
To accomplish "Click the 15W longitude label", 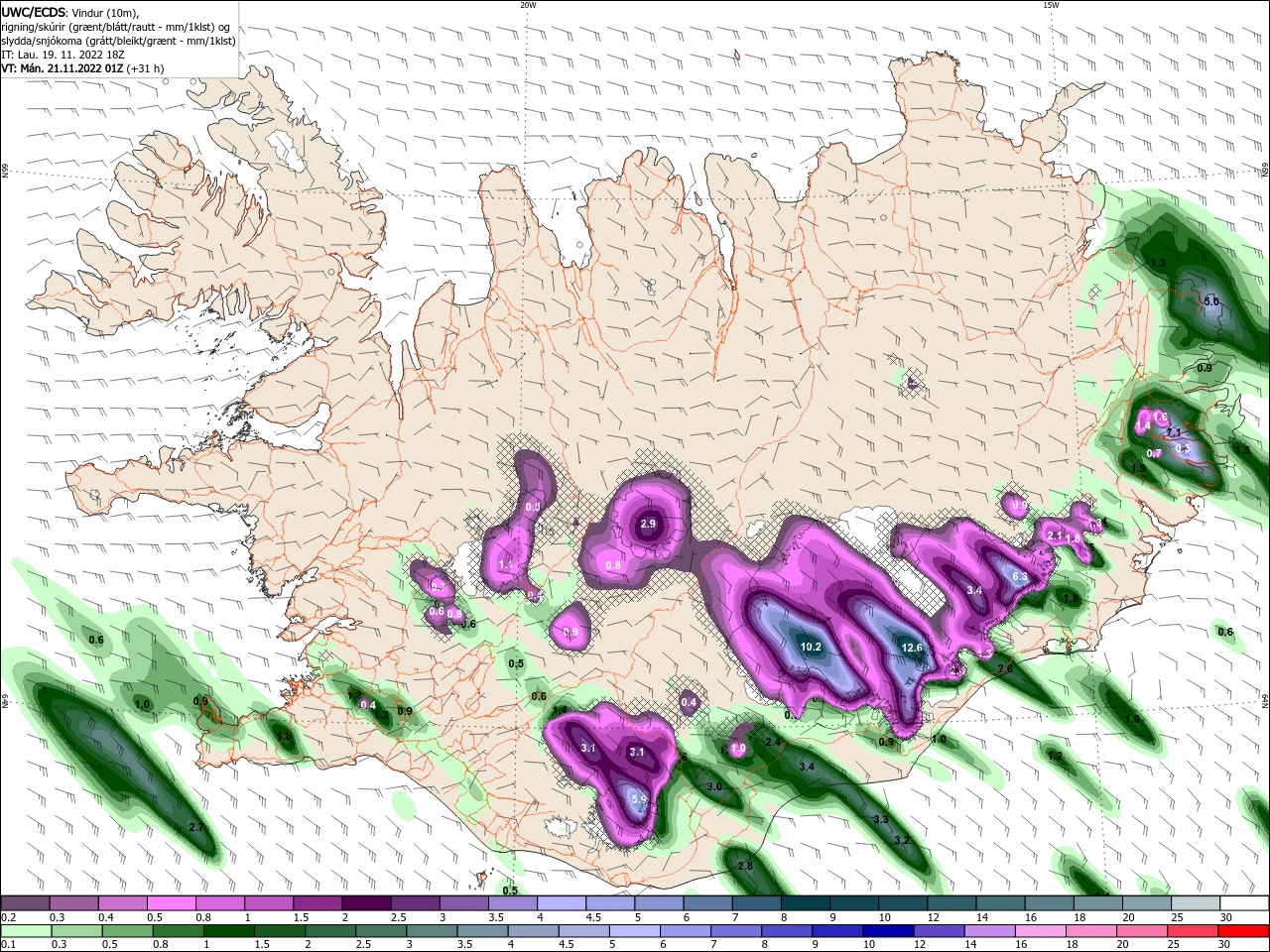I will coord(1051,5).
